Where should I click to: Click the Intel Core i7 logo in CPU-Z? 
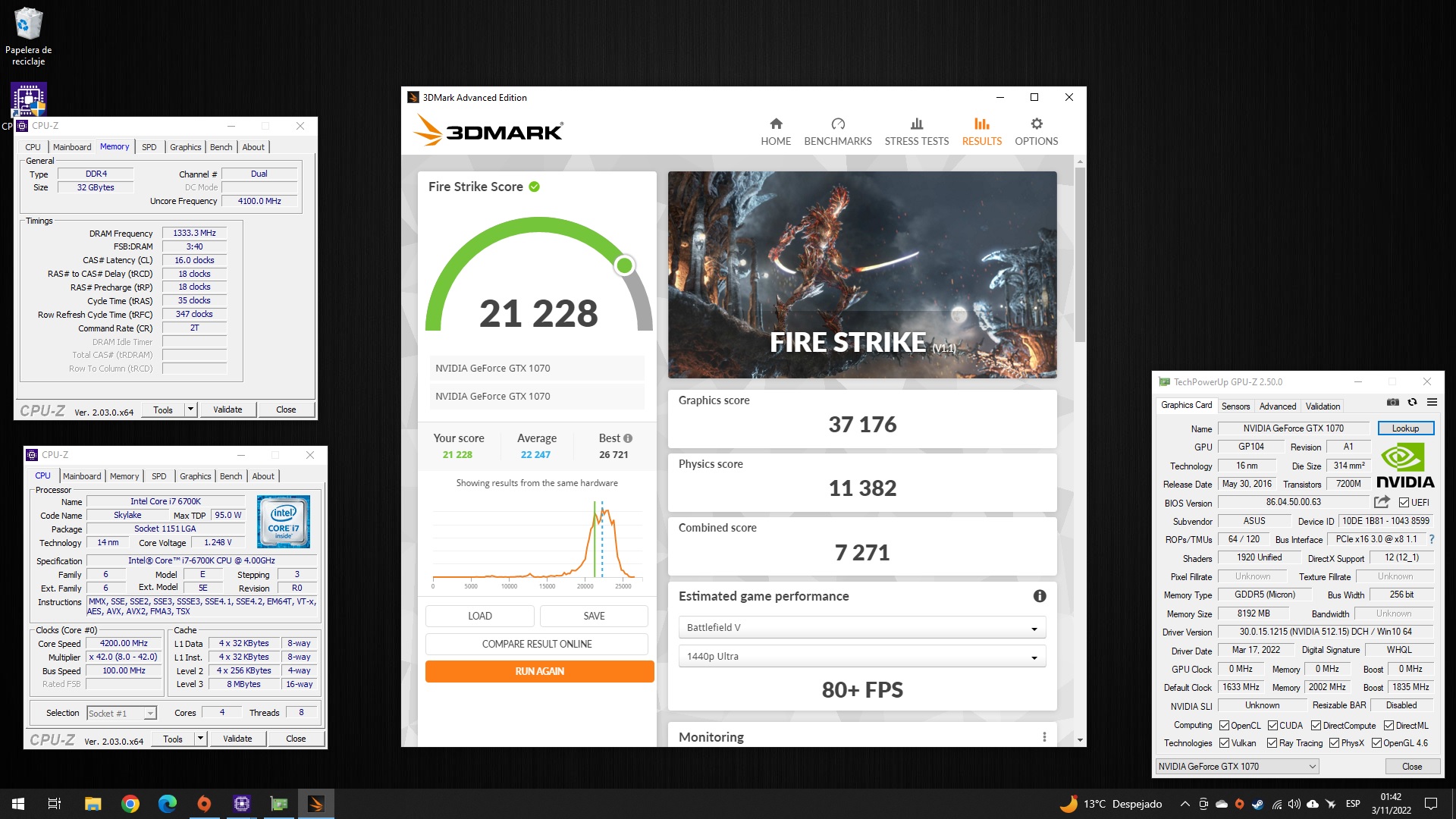[284, 521]
